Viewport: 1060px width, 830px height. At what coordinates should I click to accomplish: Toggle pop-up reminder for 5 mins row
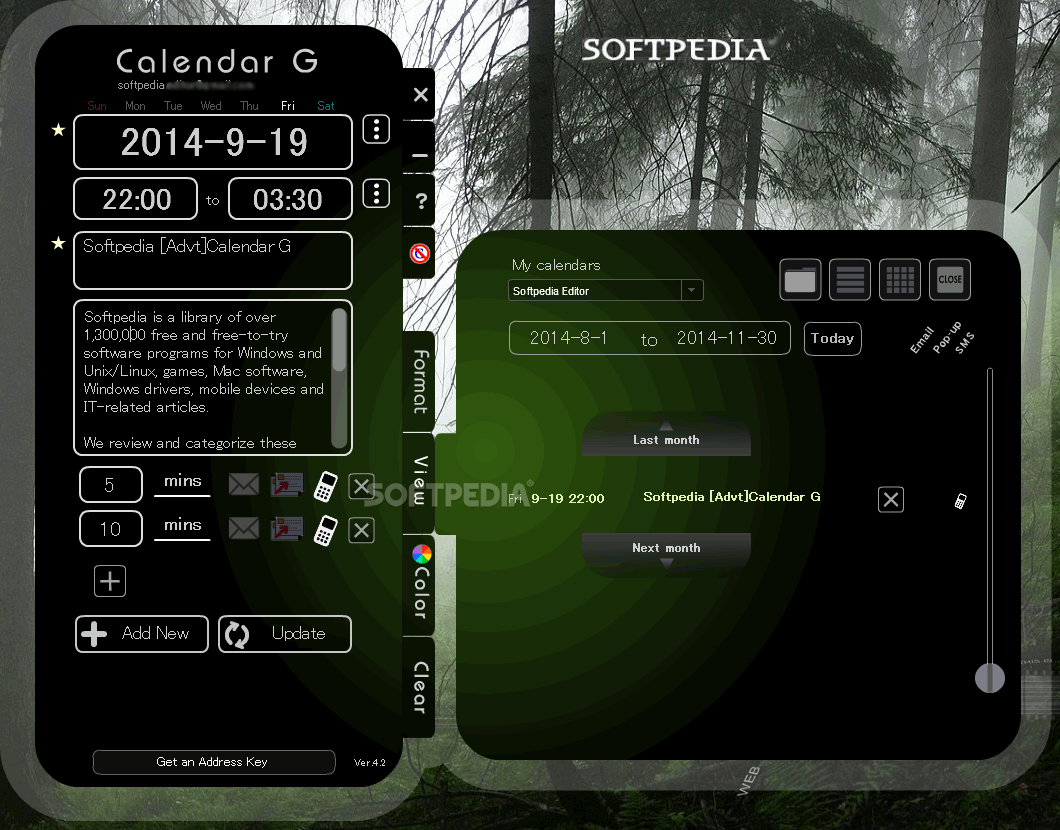(287, 485)
